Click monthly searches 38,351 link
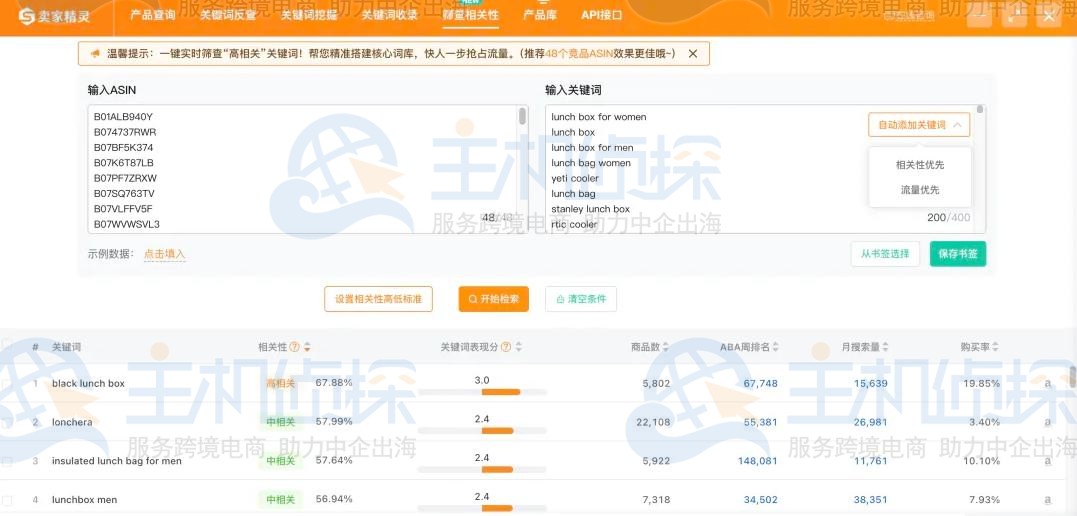Viewport: 1077px width, 516px height. coord(870,500)
